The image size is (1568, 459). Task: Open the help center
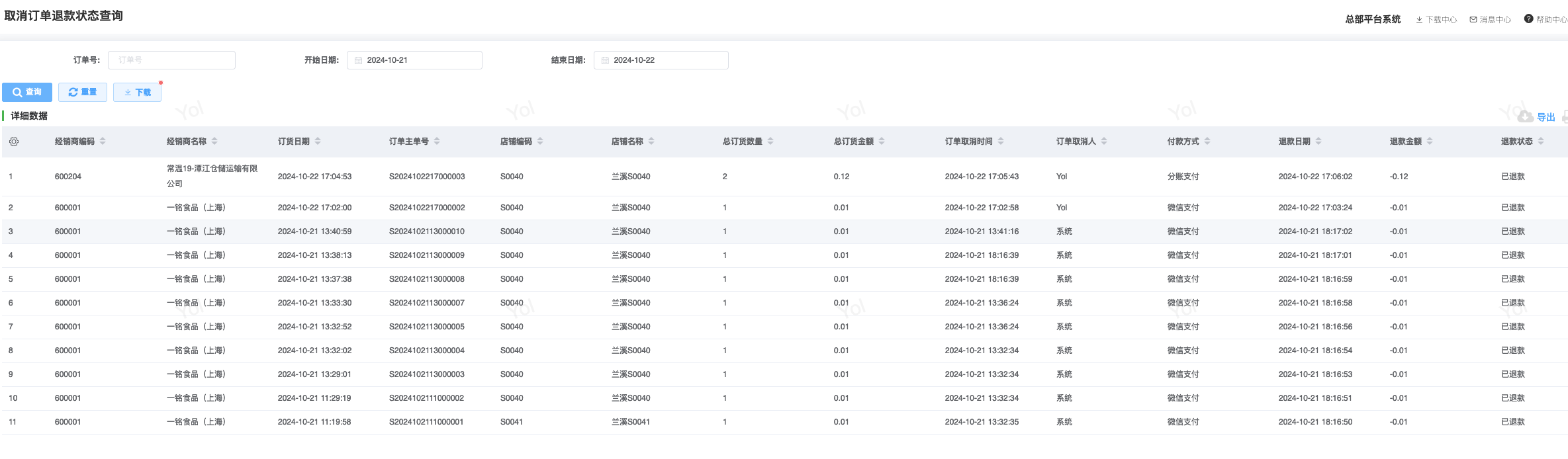coord(1545,20)
